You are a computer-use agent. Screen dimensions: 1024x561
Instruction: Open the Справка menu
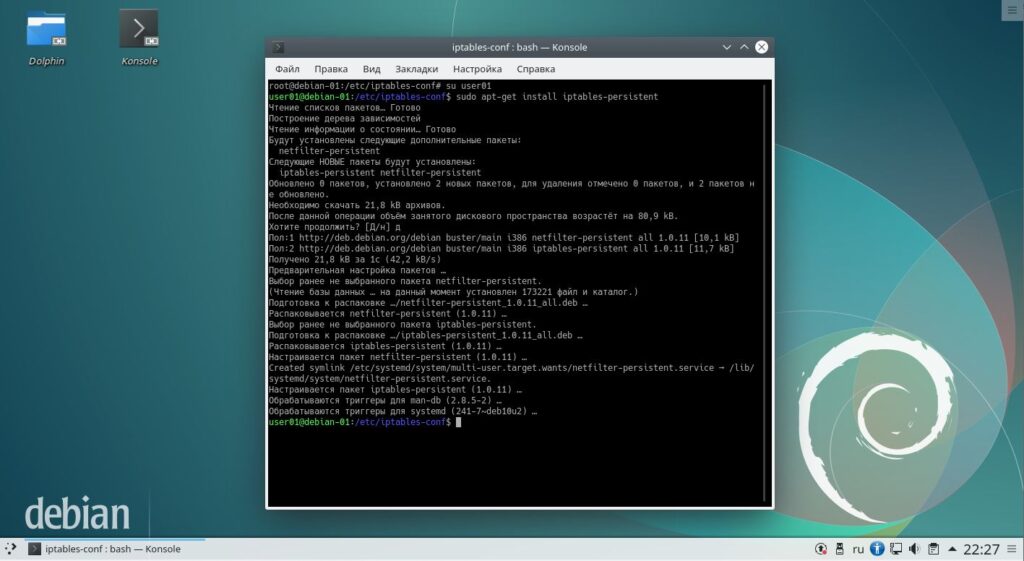(x=536, y=69)
